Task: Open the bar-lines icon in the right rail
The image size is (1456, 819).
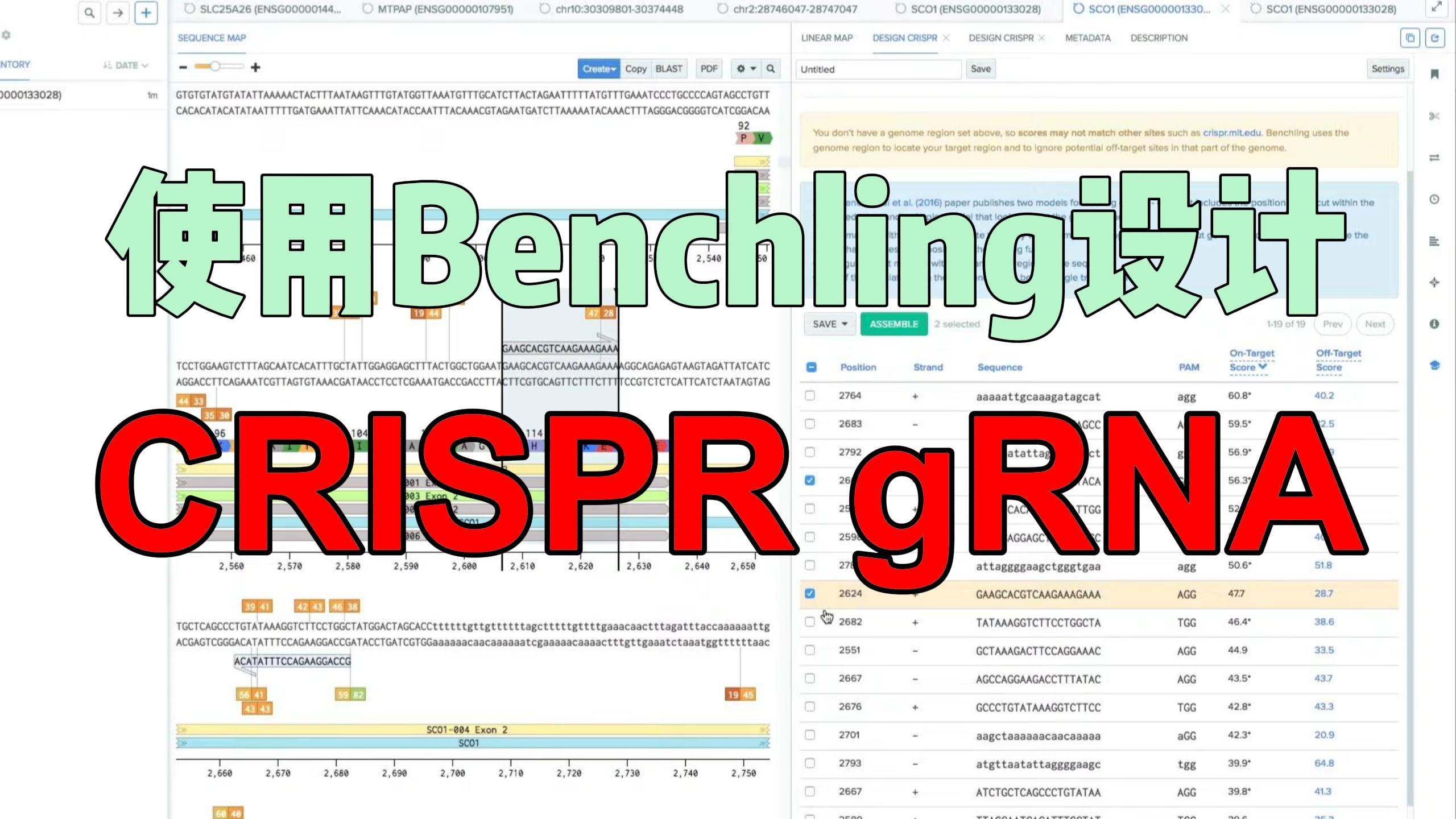Action: [1434, 241]
